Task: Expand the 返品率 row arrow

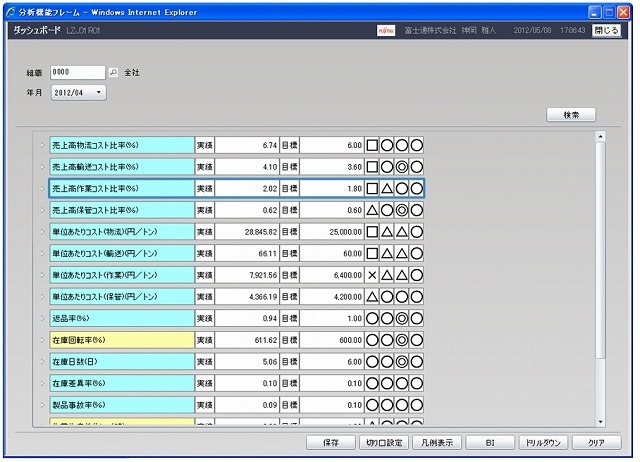Action: 42,318
